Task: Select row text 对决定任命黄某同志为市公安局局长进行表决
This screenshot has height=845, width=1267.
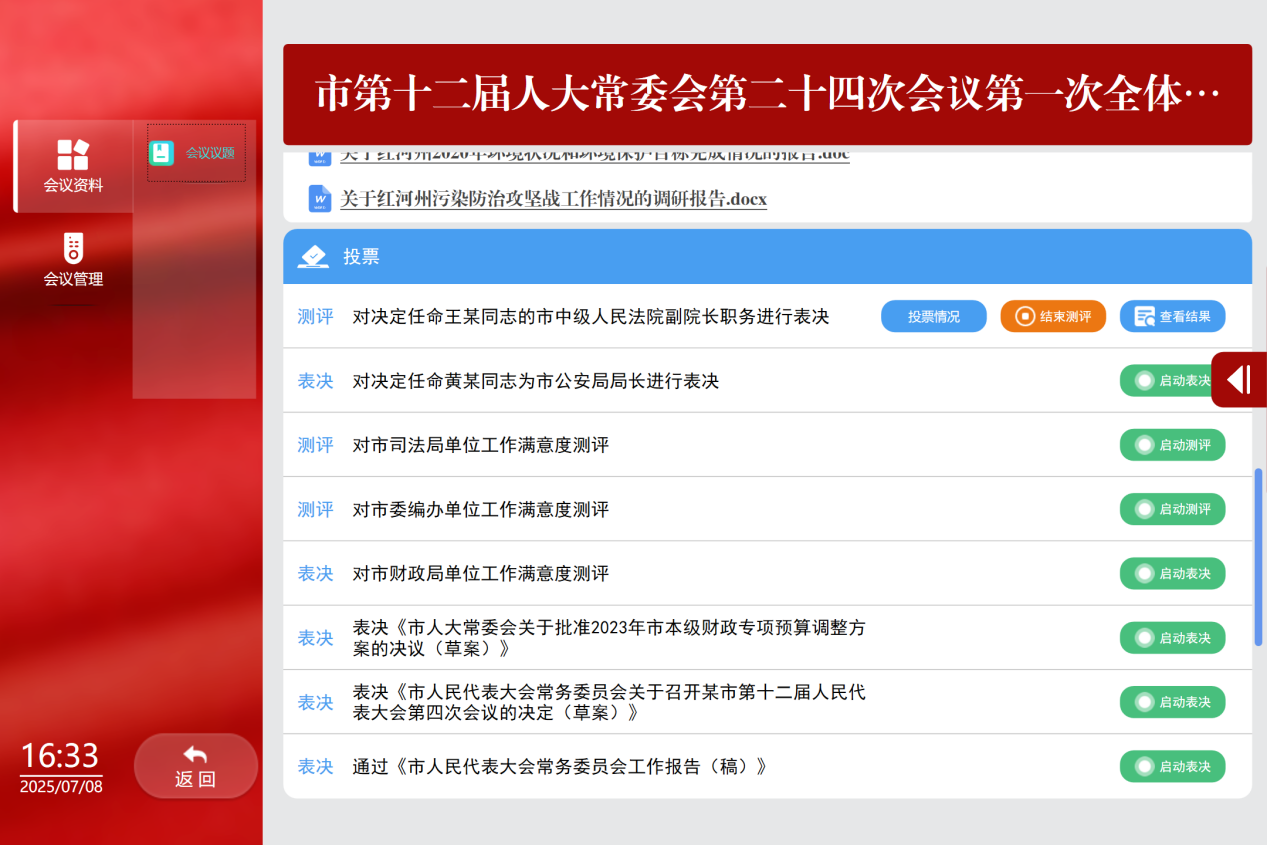Action: 536,381
